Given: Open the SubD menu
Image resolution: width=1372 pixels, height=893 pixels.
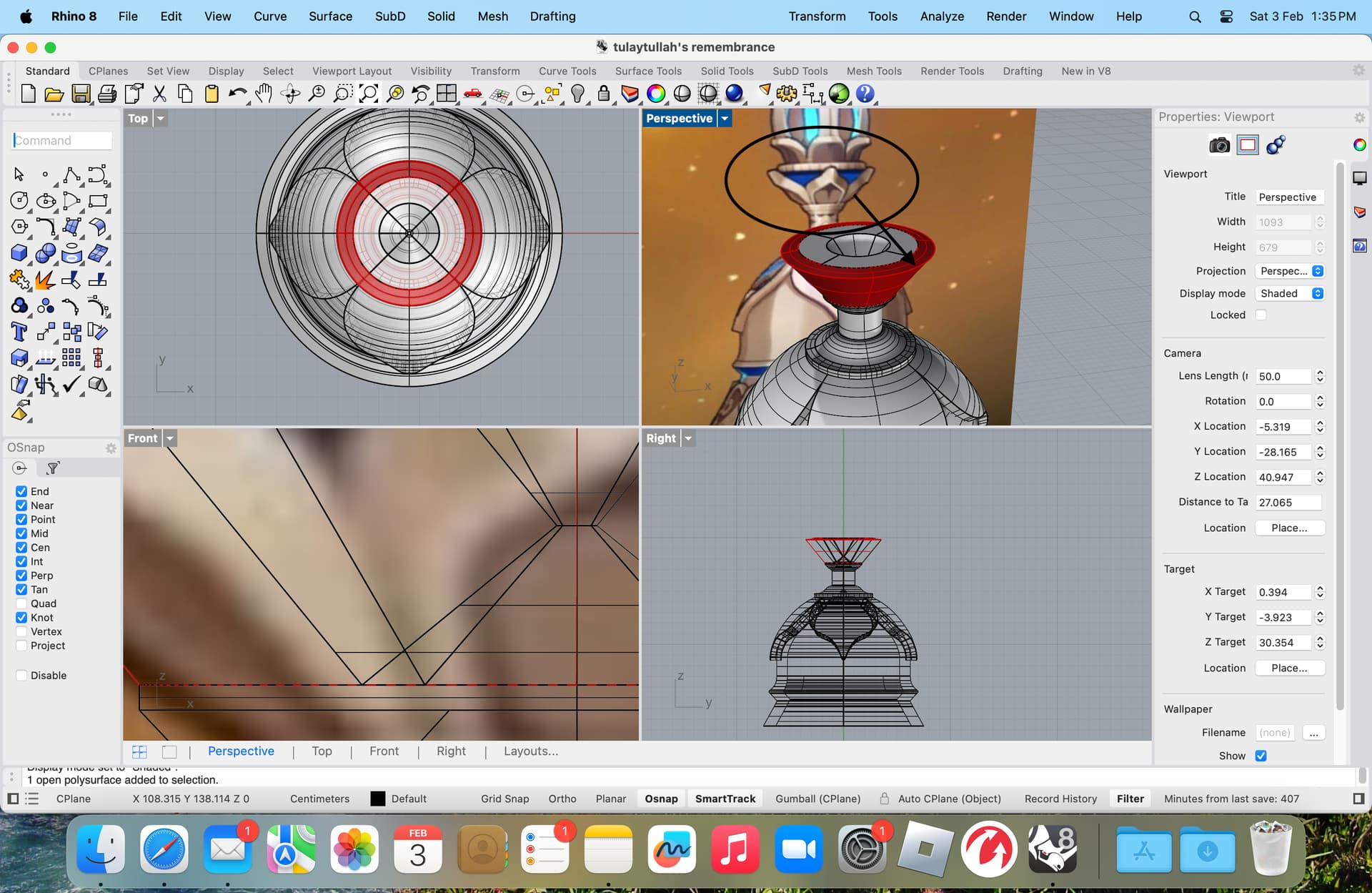Looking at the screenshot, I should coord(390,16).
